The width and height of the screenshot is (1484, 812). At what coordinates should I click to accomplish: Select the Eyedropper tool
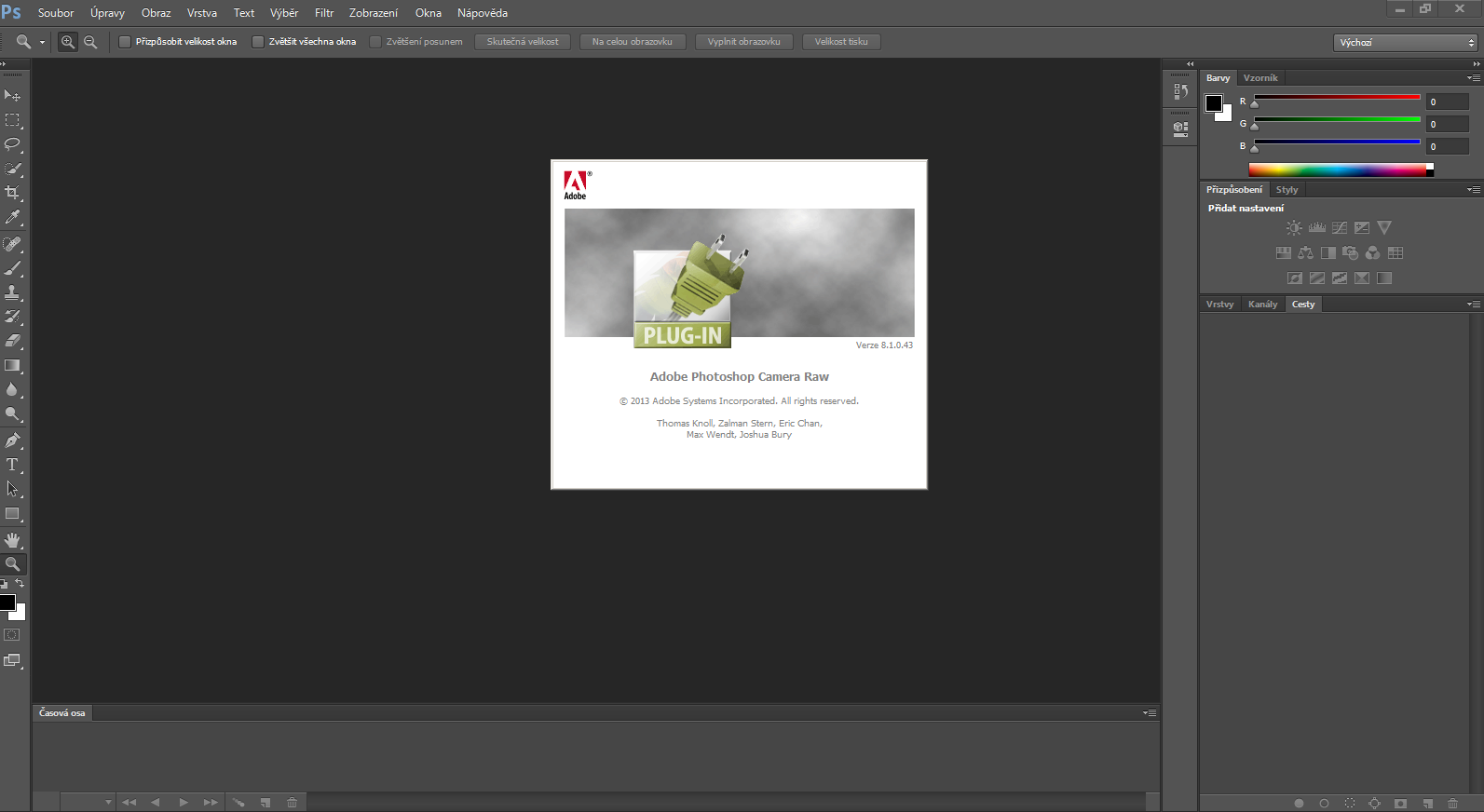(x=12, y=217)
